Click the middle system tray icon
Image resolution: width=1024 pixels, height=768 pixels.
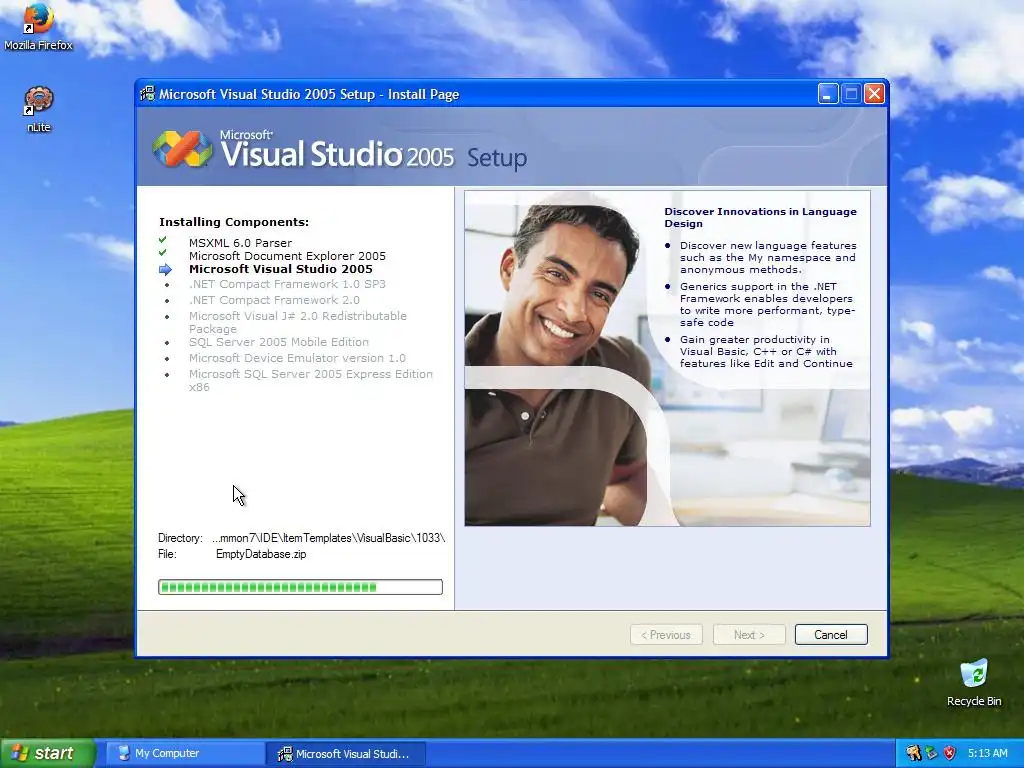[931, 753]
